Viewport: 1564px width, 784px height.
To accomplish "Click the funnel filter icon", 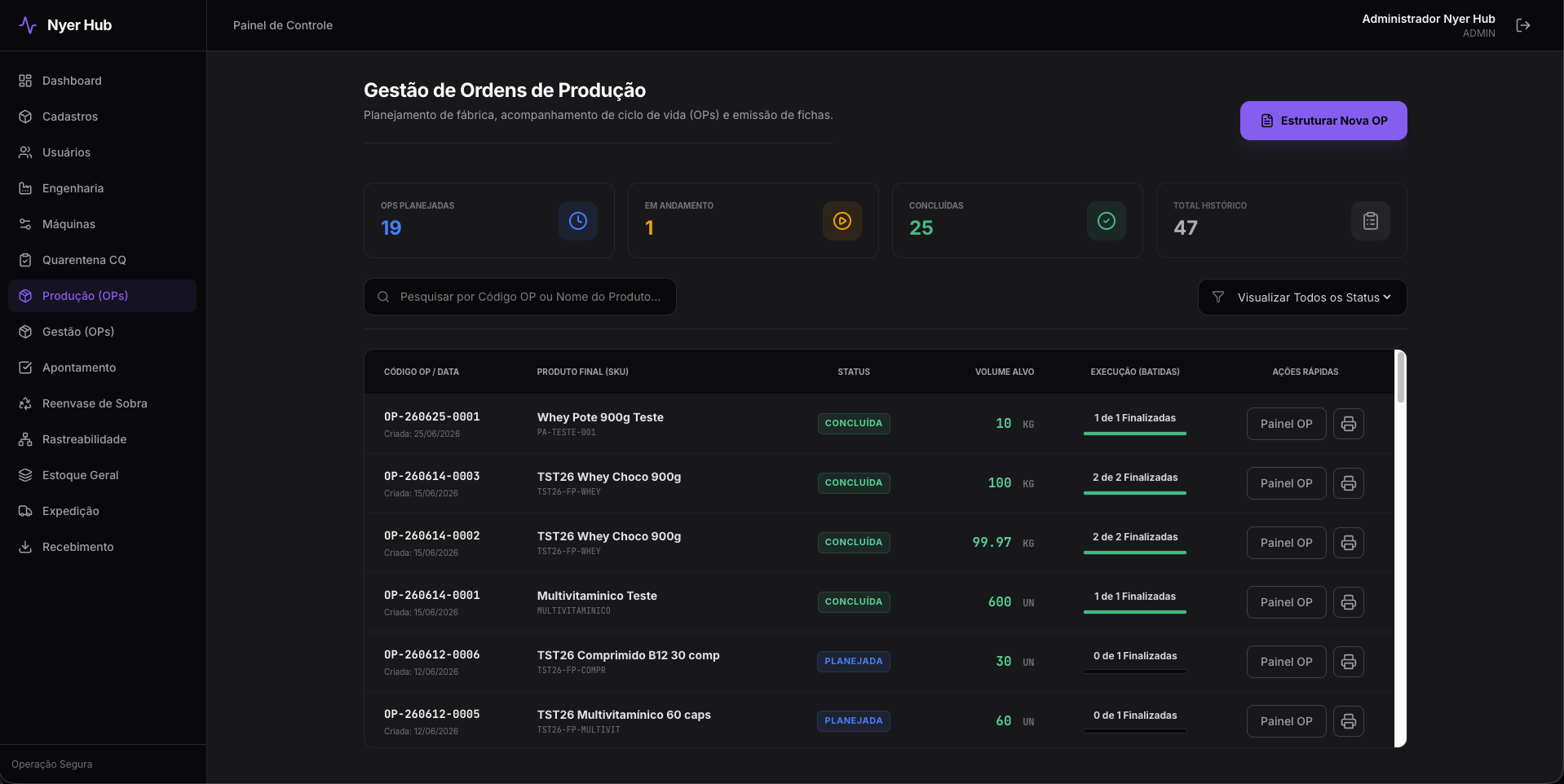I will coord(1218,297).
